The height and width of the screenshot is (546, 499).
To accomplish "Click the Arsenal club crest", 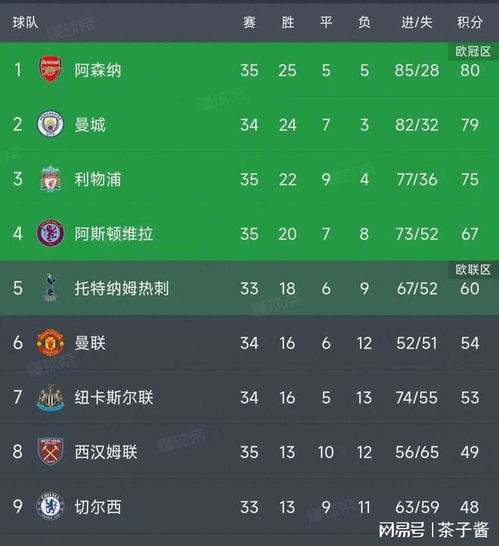I will [50, 69].
